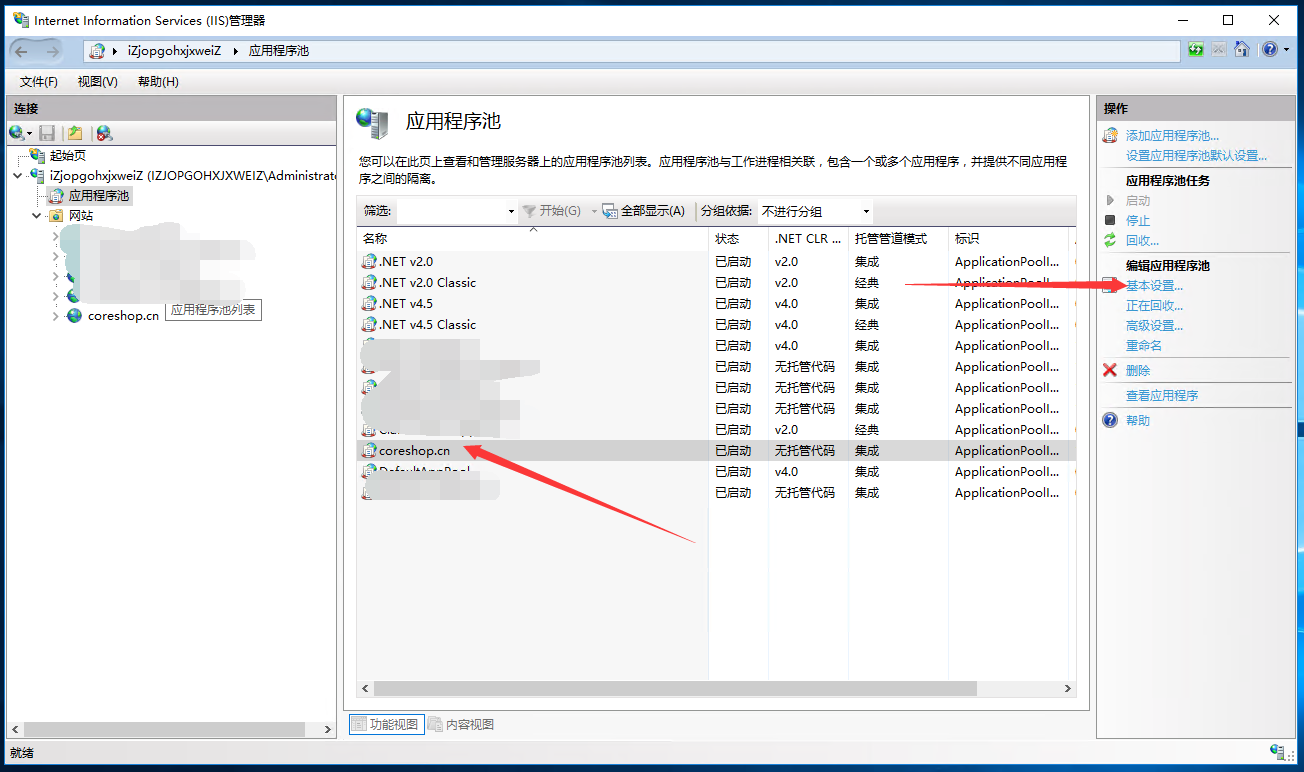Click the green refresh page icon
Screen dimensions: 1304x772
pos(1196,49)
